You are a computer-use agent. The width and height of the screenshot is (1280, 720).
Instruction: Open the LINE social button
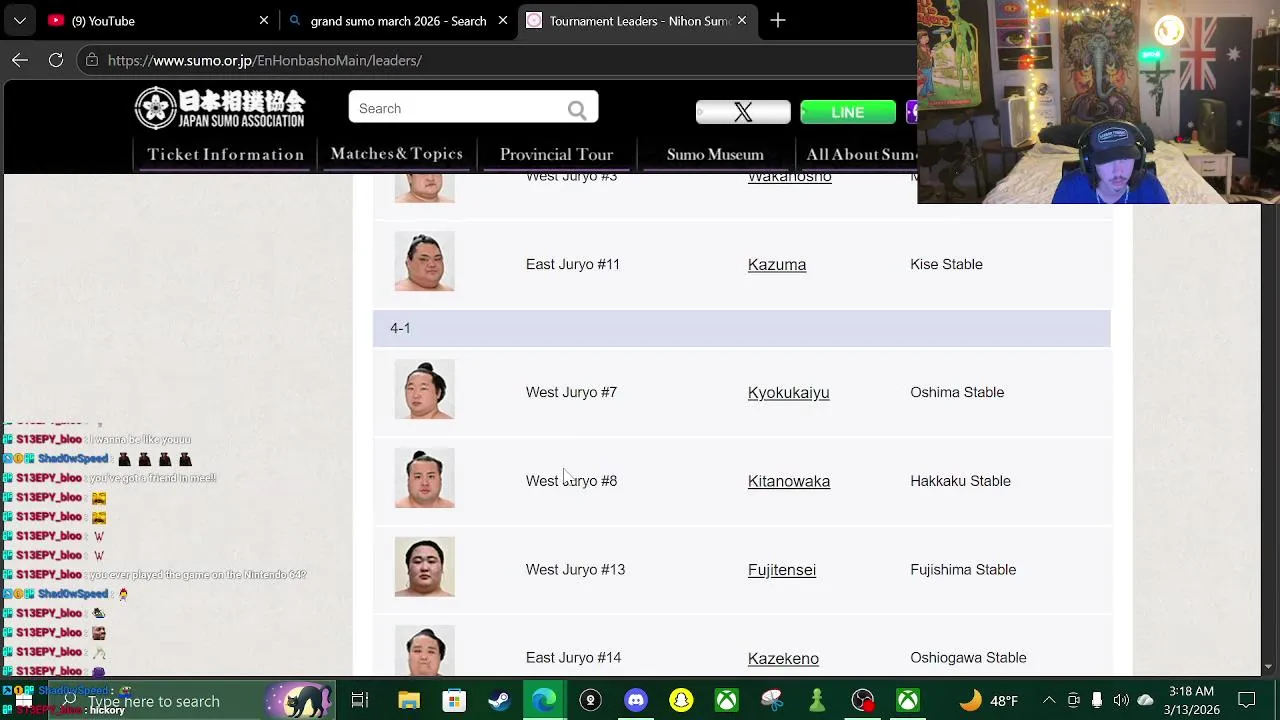click(848, 112)
